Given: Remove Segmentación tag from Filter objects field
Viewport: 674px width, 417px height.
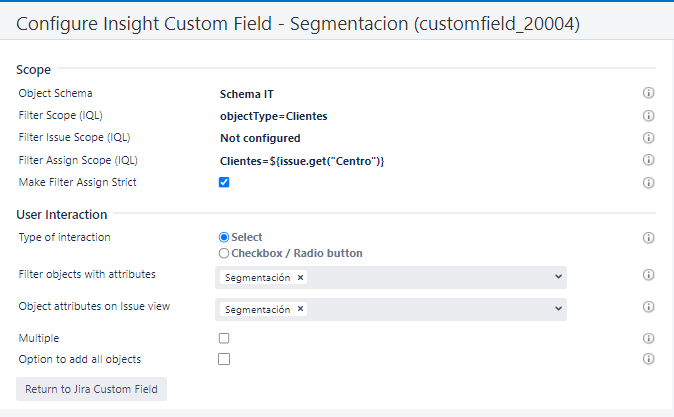Looking at the screenshot, I should pos(300,277).
